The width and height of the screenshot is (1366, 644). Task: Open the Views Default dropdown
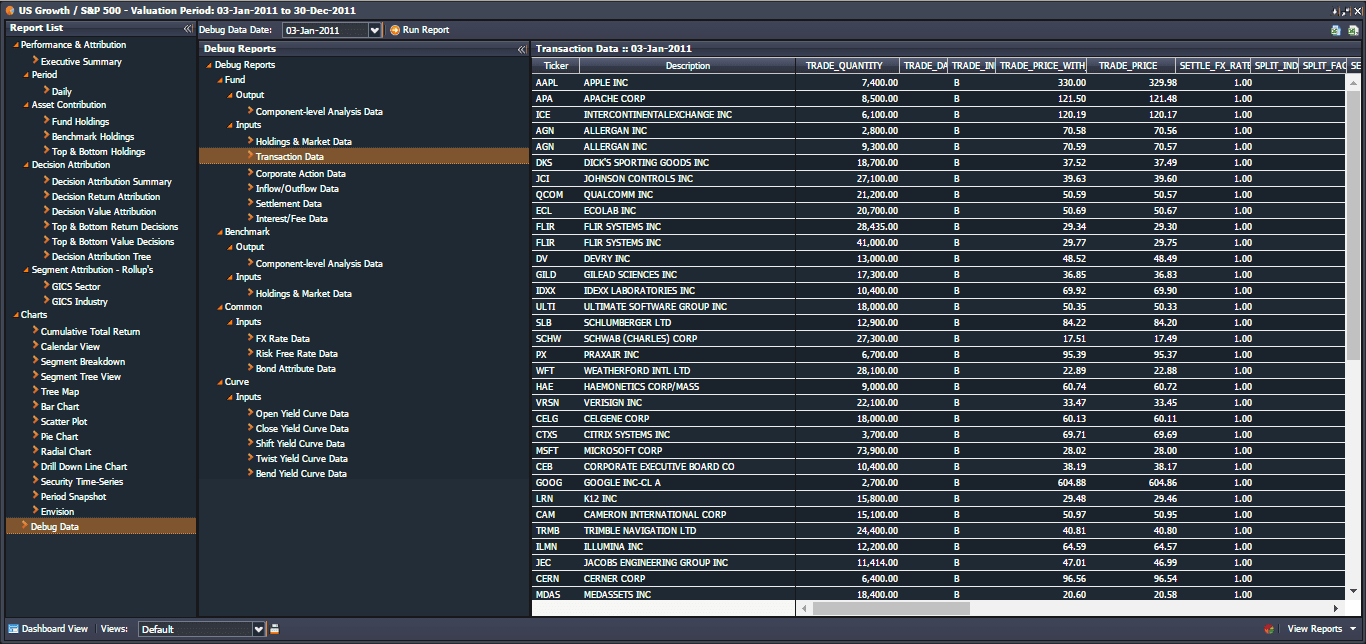pyautogui.click(x=259, y=629)
